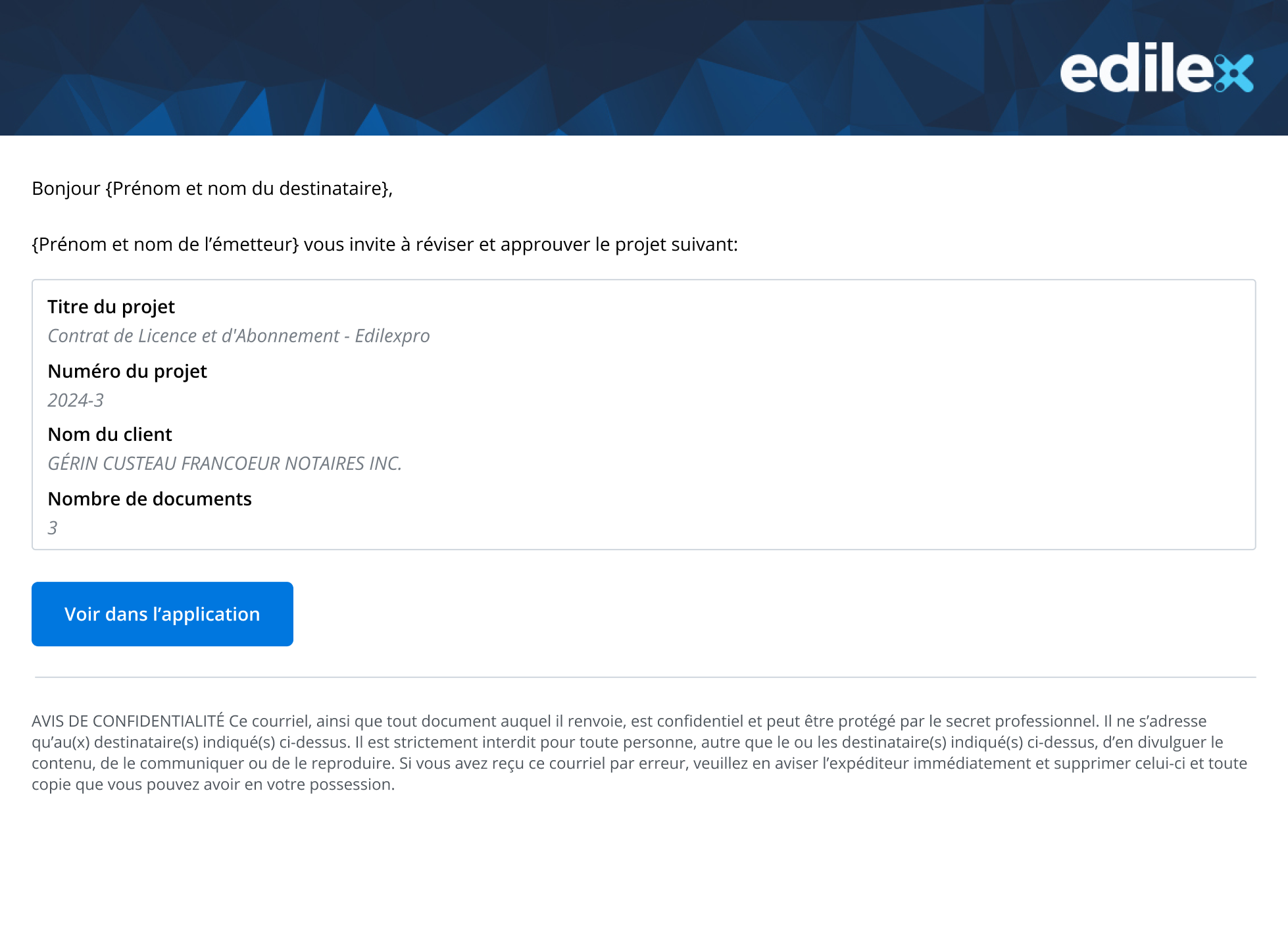
Task: Click the blue X mark of the logo
Action: pos(1234,73)
